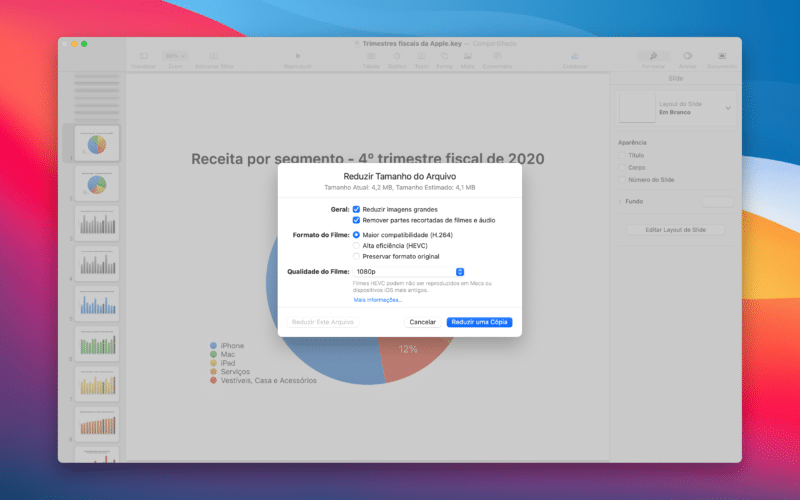Expand the Fundo section
800x500 pixels.
(620, 202)
